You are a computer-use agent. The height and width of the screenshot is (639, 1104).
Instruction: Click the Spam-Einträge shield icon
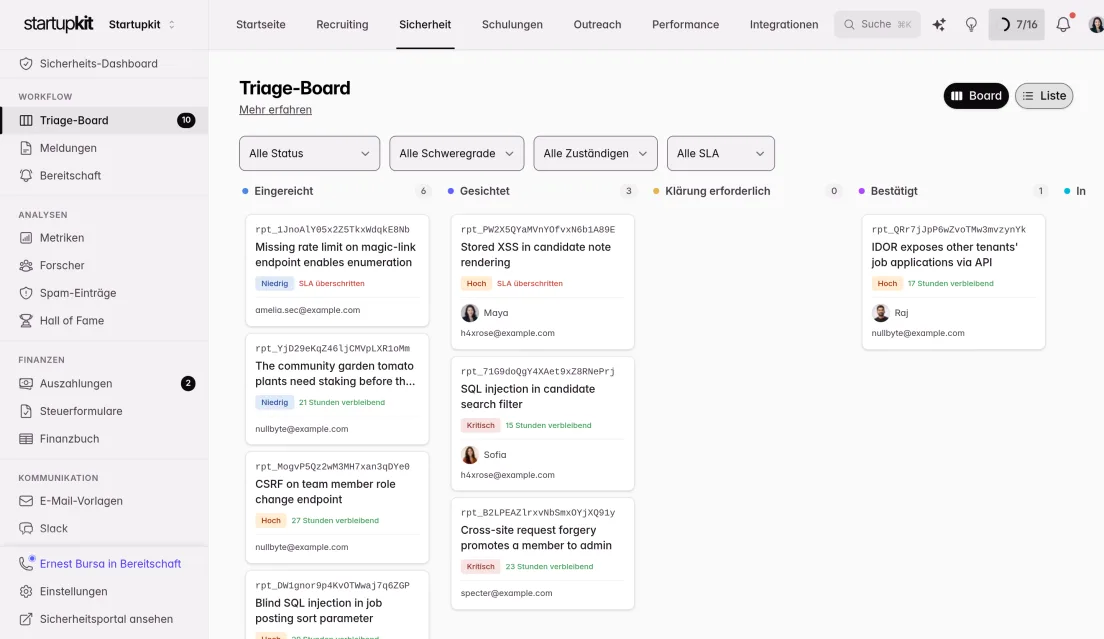pyautogui.click(x=26, y=293)
